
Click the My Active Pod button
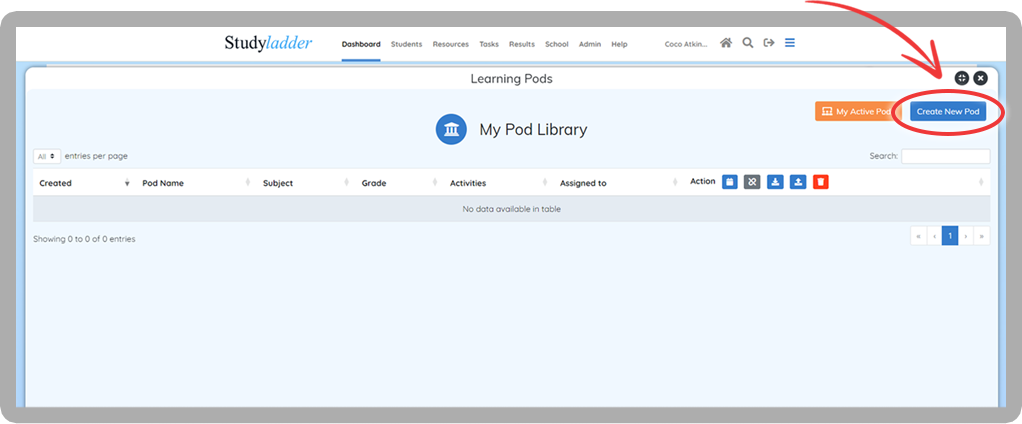point(856,112)
